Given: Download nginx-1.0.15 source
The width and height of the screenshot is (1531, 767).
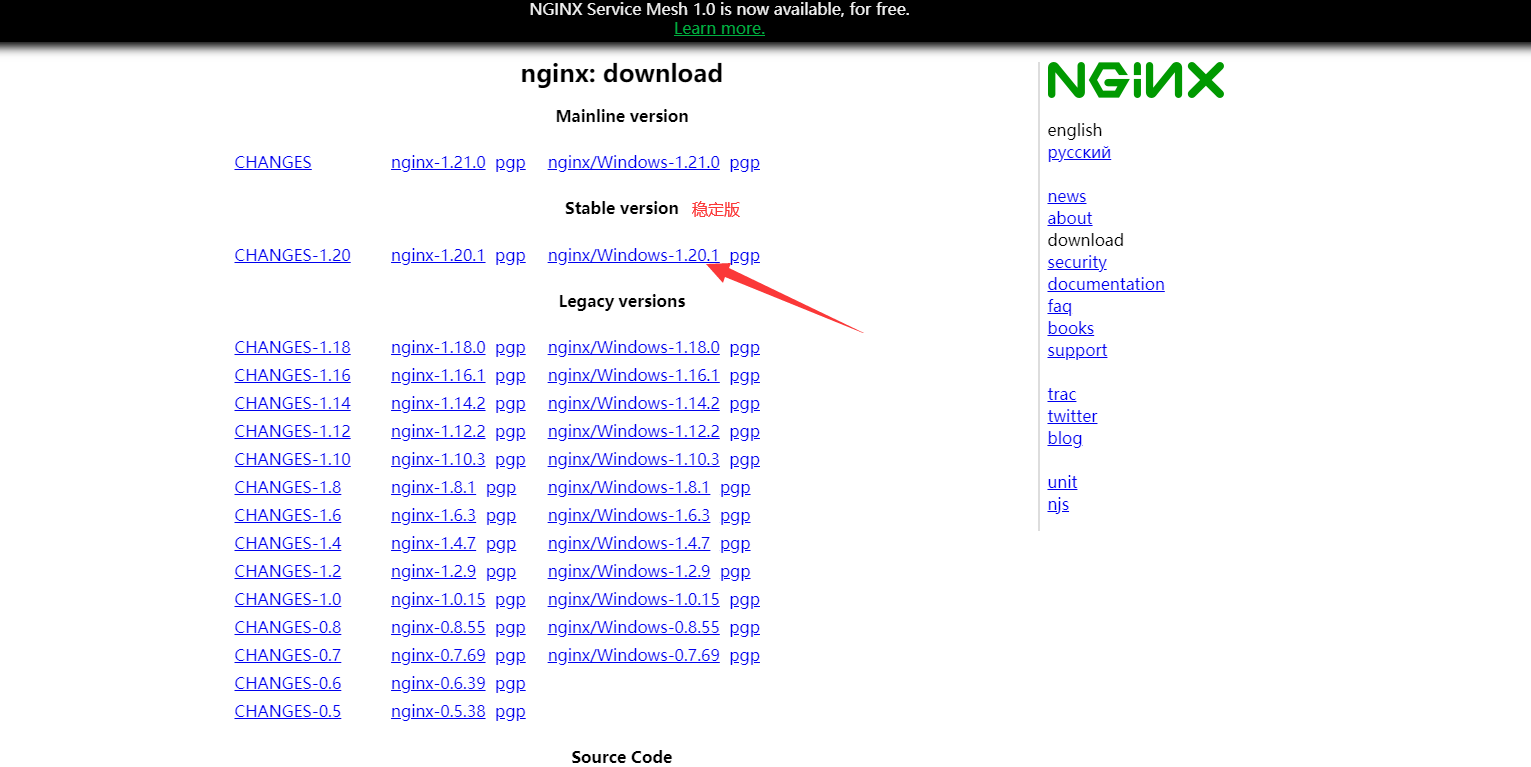Looking at the screenshot, I should click(x=438, y=599).
